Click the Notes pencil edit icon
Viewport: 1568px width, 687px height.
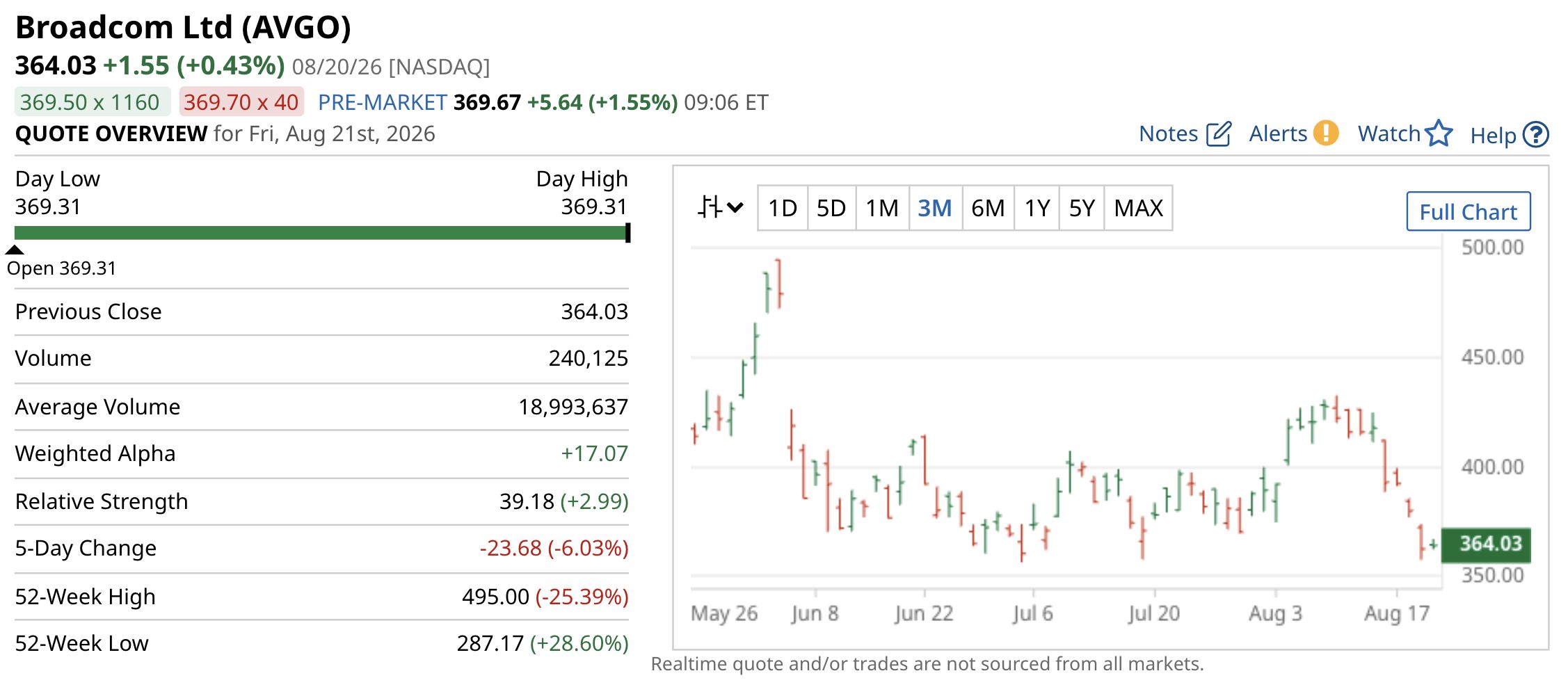pos(1218,134)
